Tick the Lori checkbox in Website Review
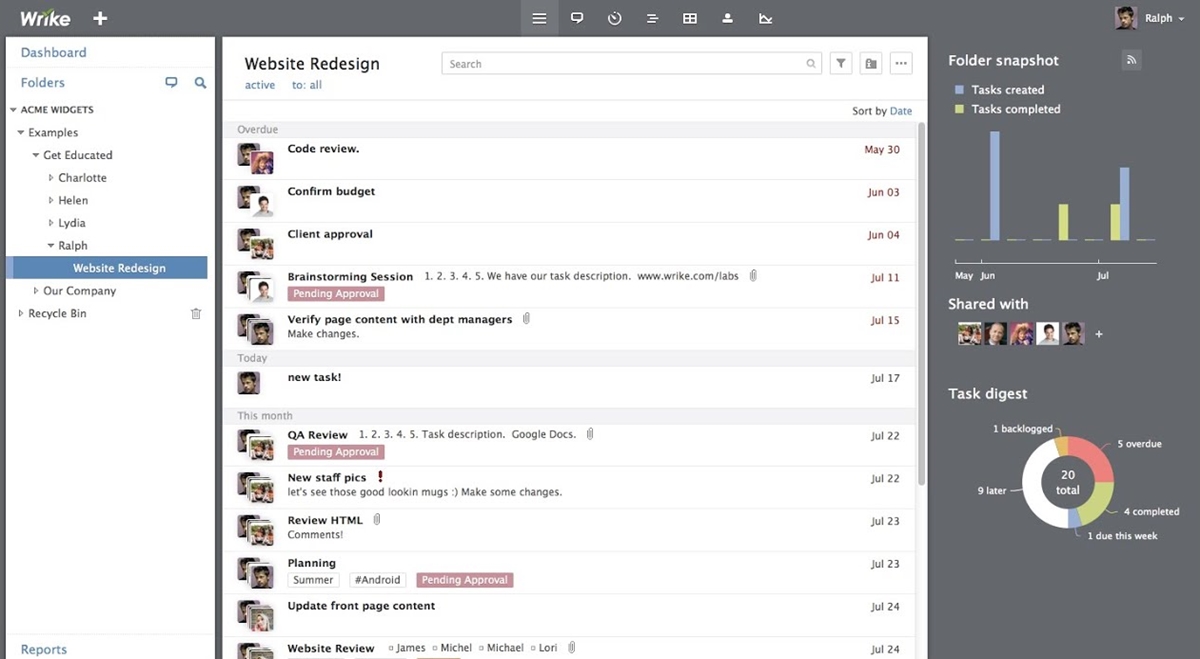 coord(535,648)
